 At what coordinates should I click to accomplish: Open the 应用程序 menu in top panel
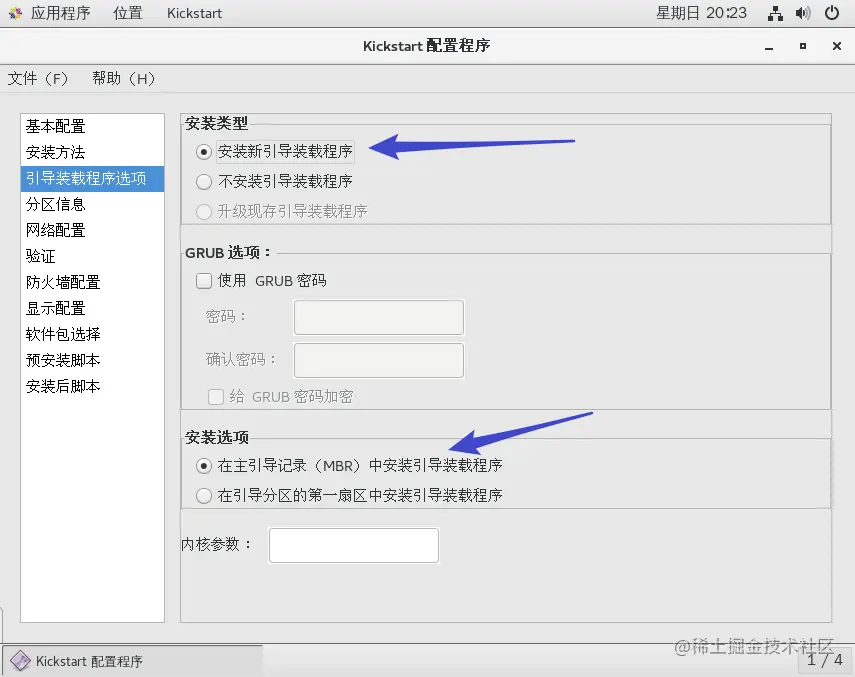pos(60,13)
